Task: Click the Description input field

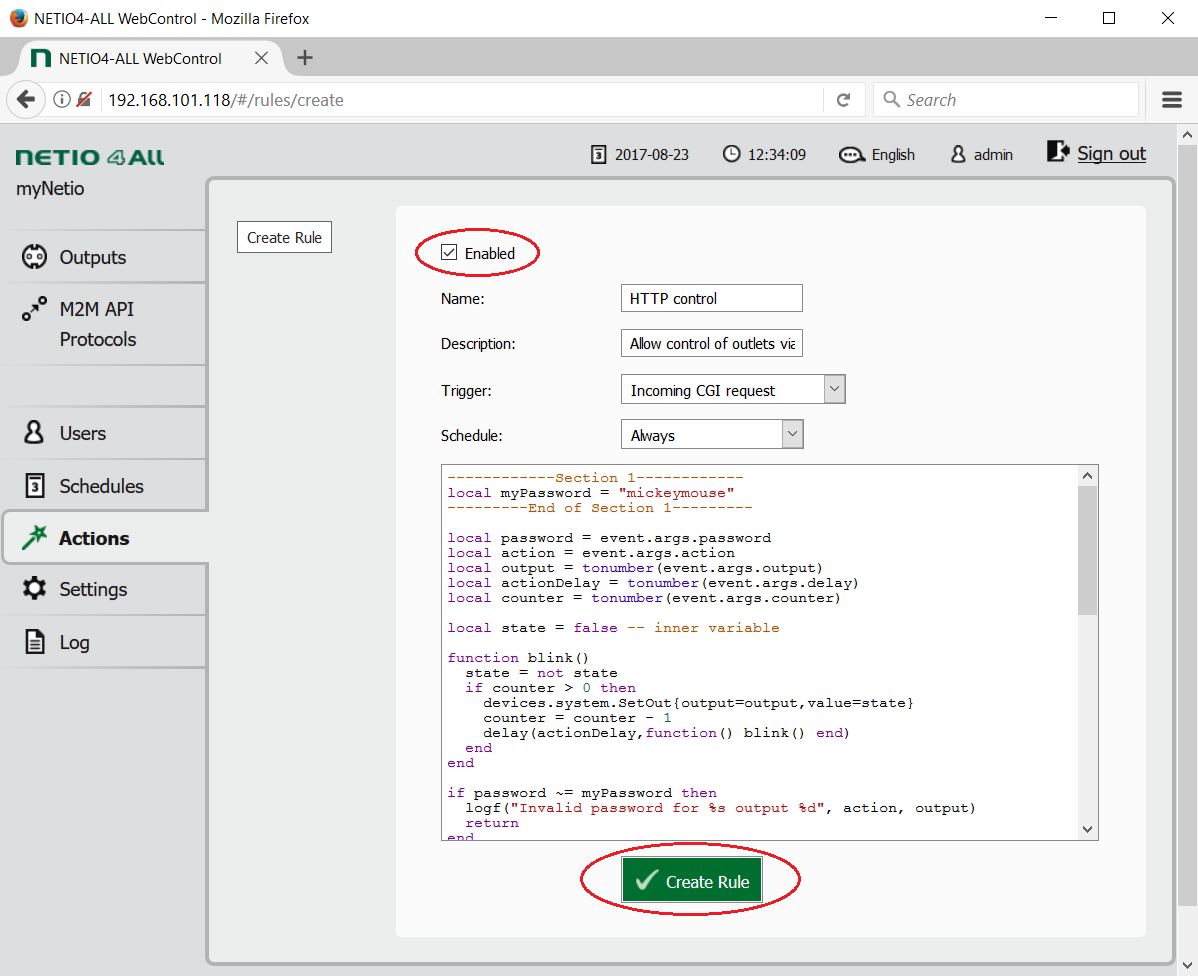Action: tap(711, 343)
